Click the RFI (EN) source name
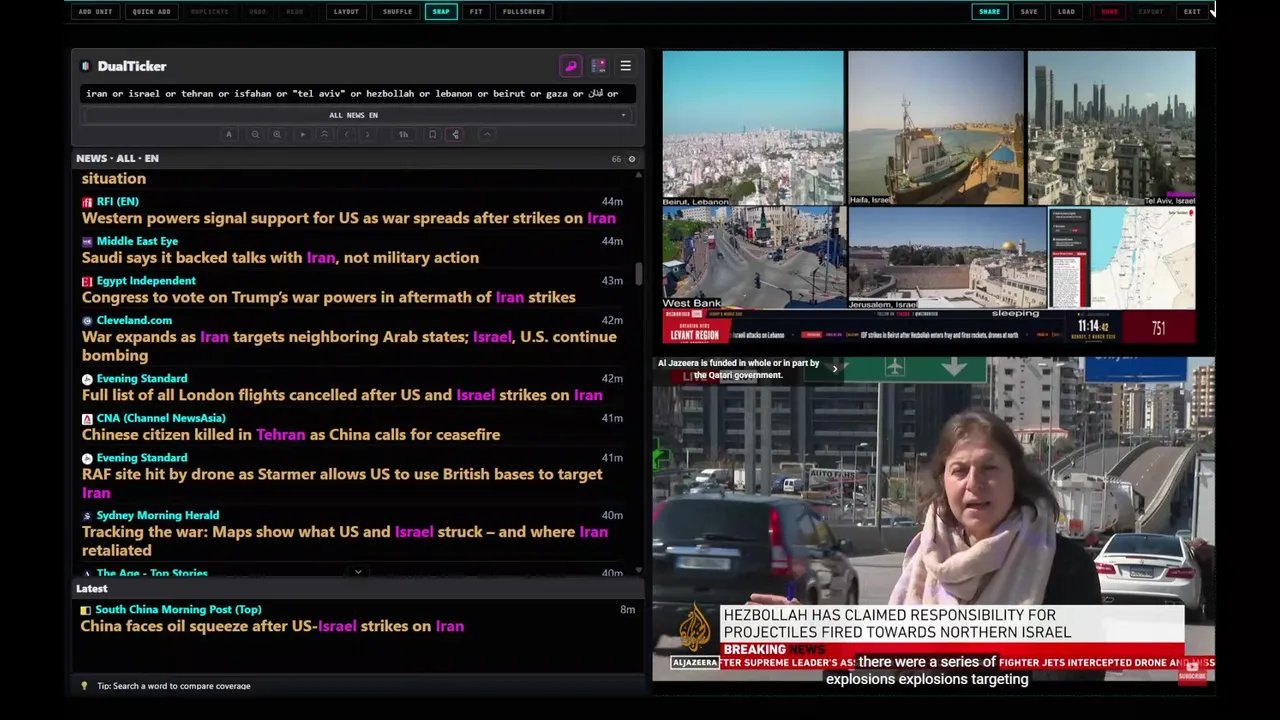The width and height of the screenshot is (1280, 720). click(x=118, y=201)
